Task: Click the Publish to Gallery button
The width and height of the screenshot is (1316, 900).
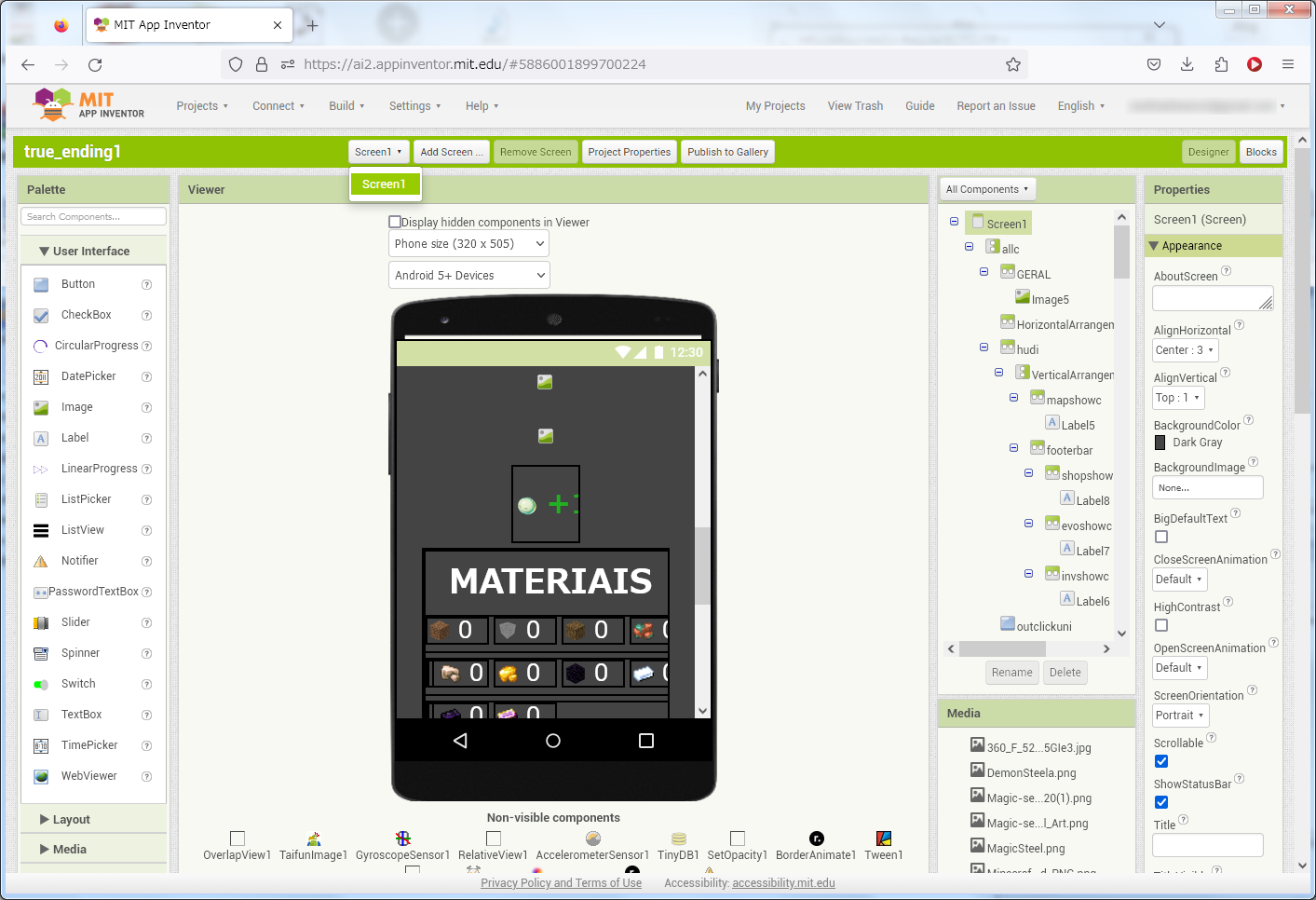Action: 727,151
